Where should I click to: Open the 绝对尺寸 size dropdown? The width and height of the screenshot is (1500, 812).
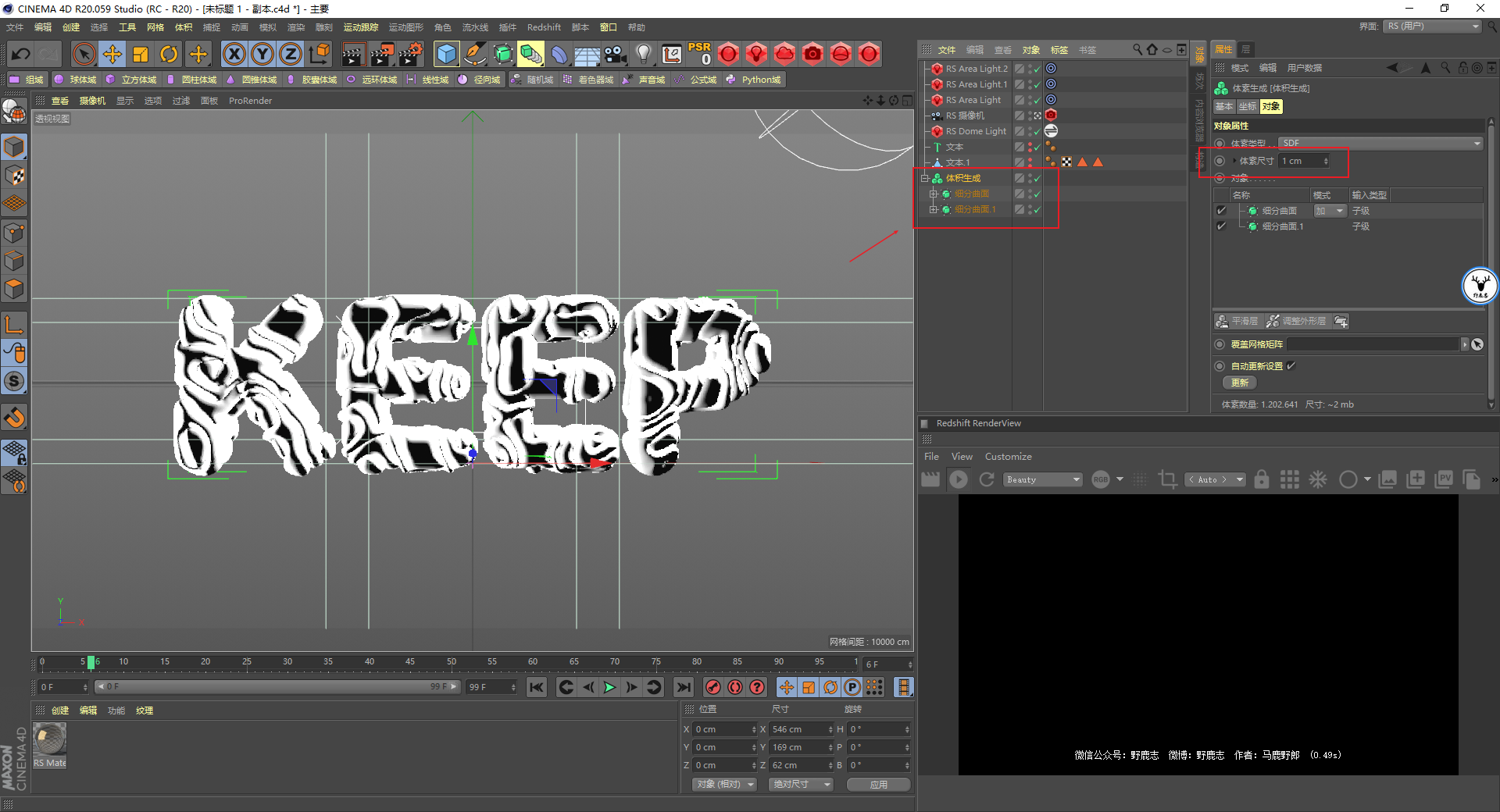(801, 784)
